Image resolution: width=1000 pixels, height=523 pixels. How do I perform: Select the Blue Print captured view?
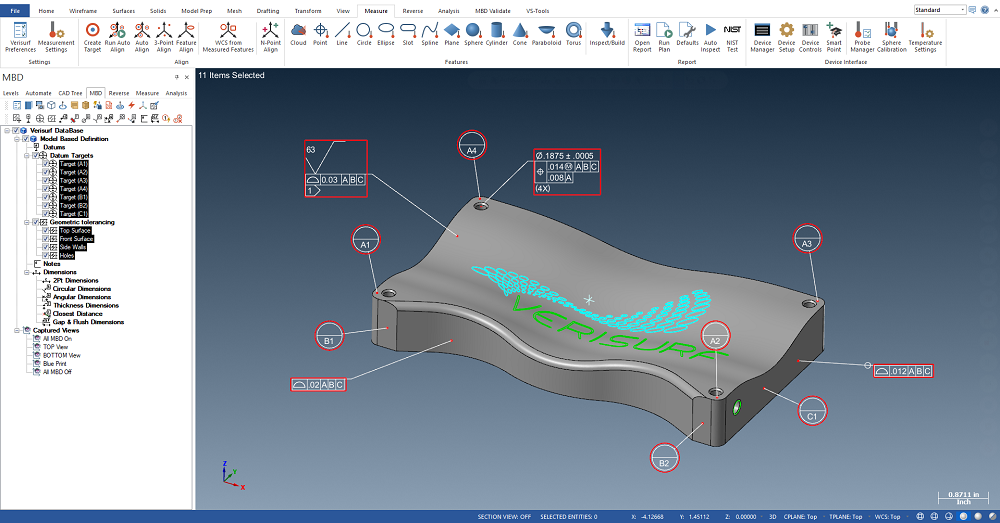click(x=54, y=363)
